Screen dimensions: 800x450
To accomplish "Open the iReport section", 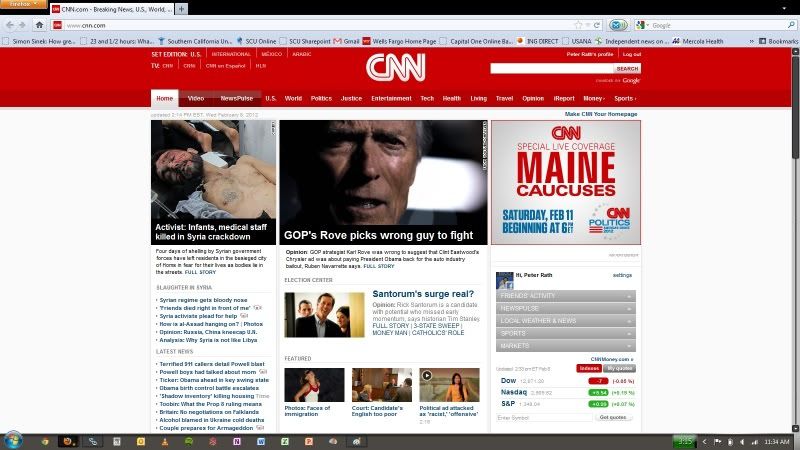I will click(x=564, y=98).
